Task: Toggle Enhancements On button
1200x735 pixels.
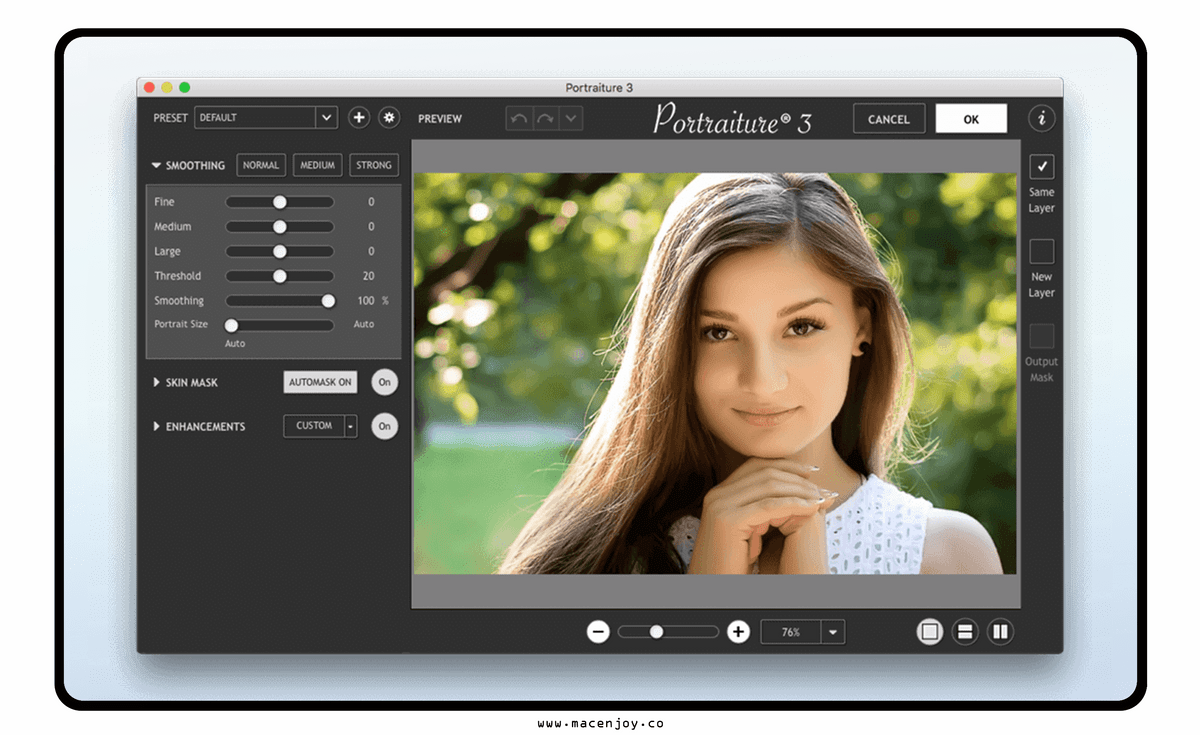Action: click(384, 426)
